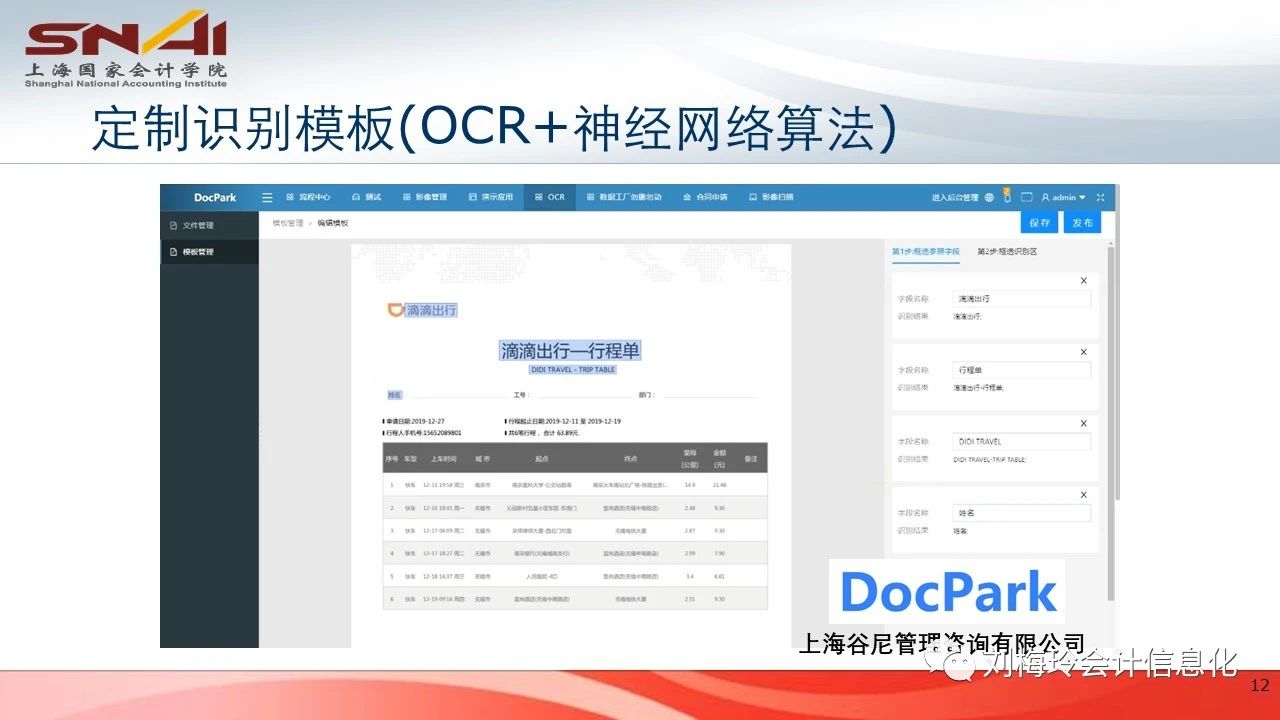Screen dimensions: 1280x720
Task: Select the highlighted DIDI TRAVEL - TRIP TABLE text
Action: [x=573, y=370]
